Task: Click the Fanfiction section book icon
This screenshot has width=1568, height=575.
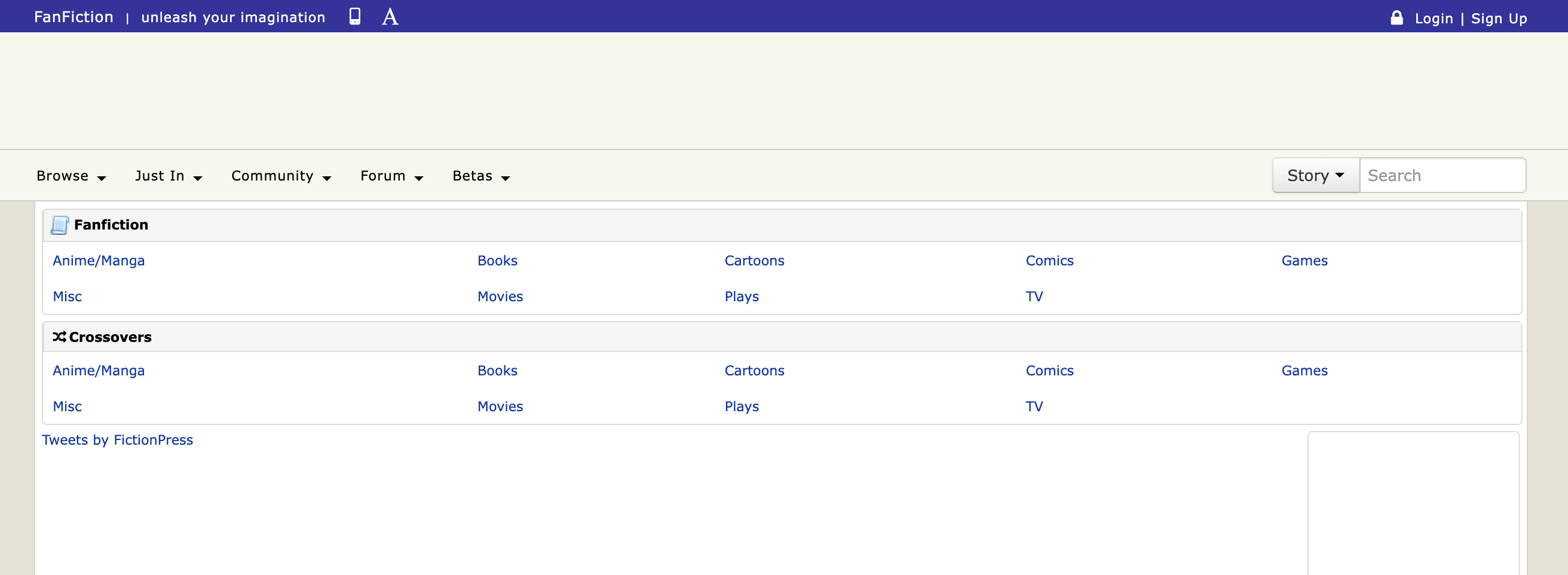Action: (x=60, y=225)
